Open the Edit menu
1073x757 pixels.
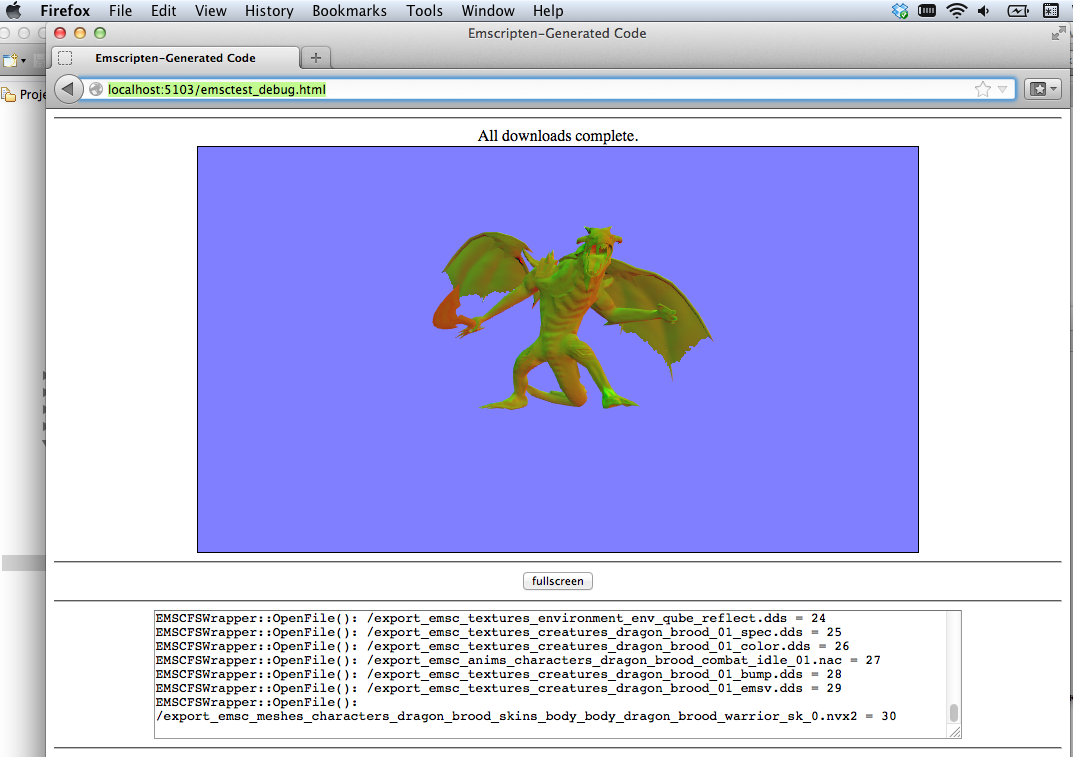point(164,11)
